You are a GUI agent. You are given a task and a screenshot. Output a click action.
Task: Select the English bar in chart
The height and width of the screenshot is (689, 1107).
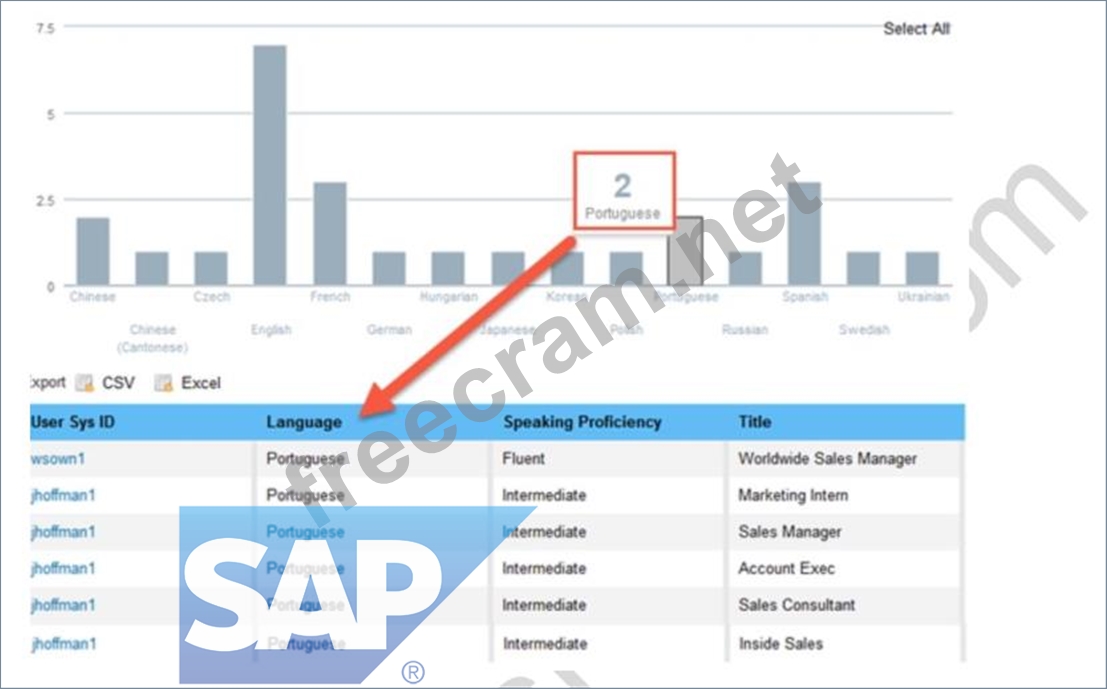(270, 165)
